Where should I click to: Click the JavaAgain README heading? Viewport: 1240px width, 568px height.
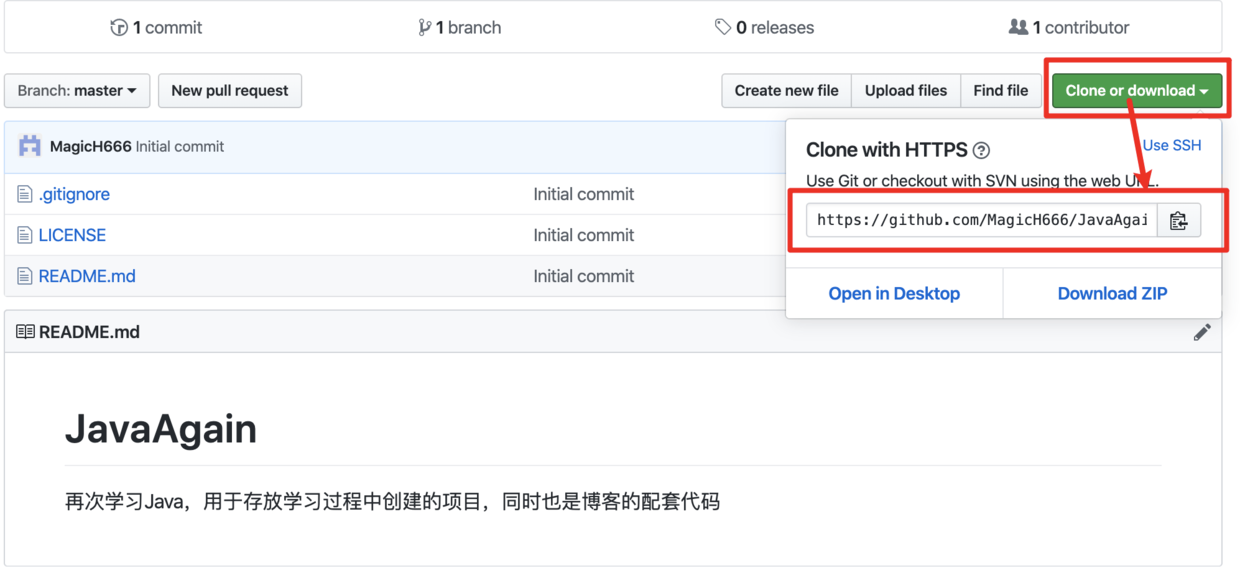pos(161,429)
